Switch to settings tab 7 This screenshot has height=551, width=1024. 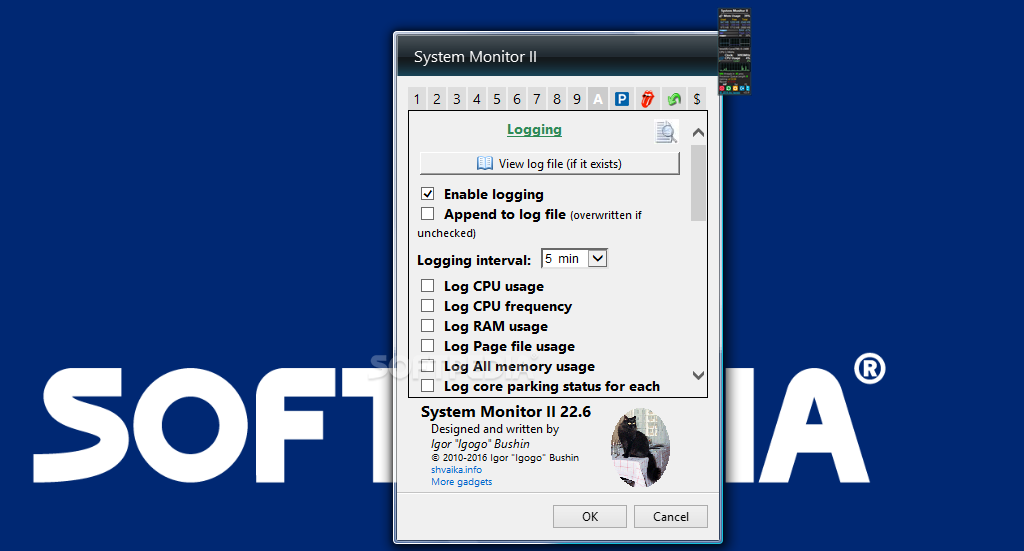coord(537,99)
